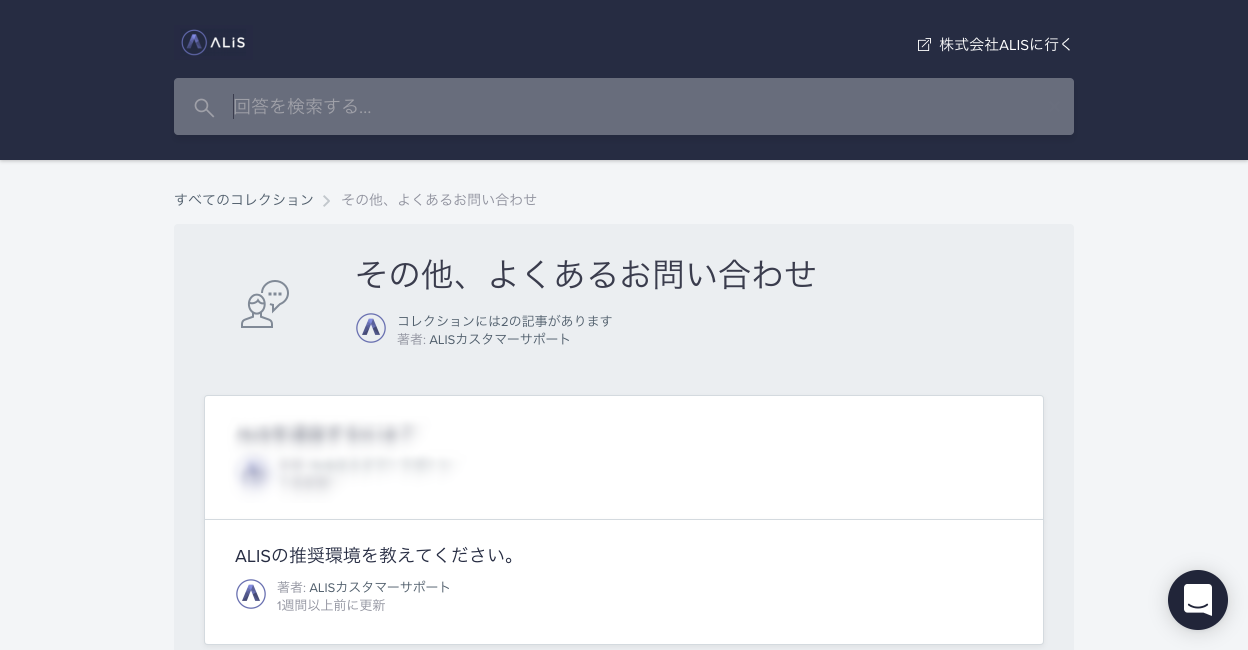Focus the 回答を検索する search field
1248x650 pixels.
[x=640, y=107]
